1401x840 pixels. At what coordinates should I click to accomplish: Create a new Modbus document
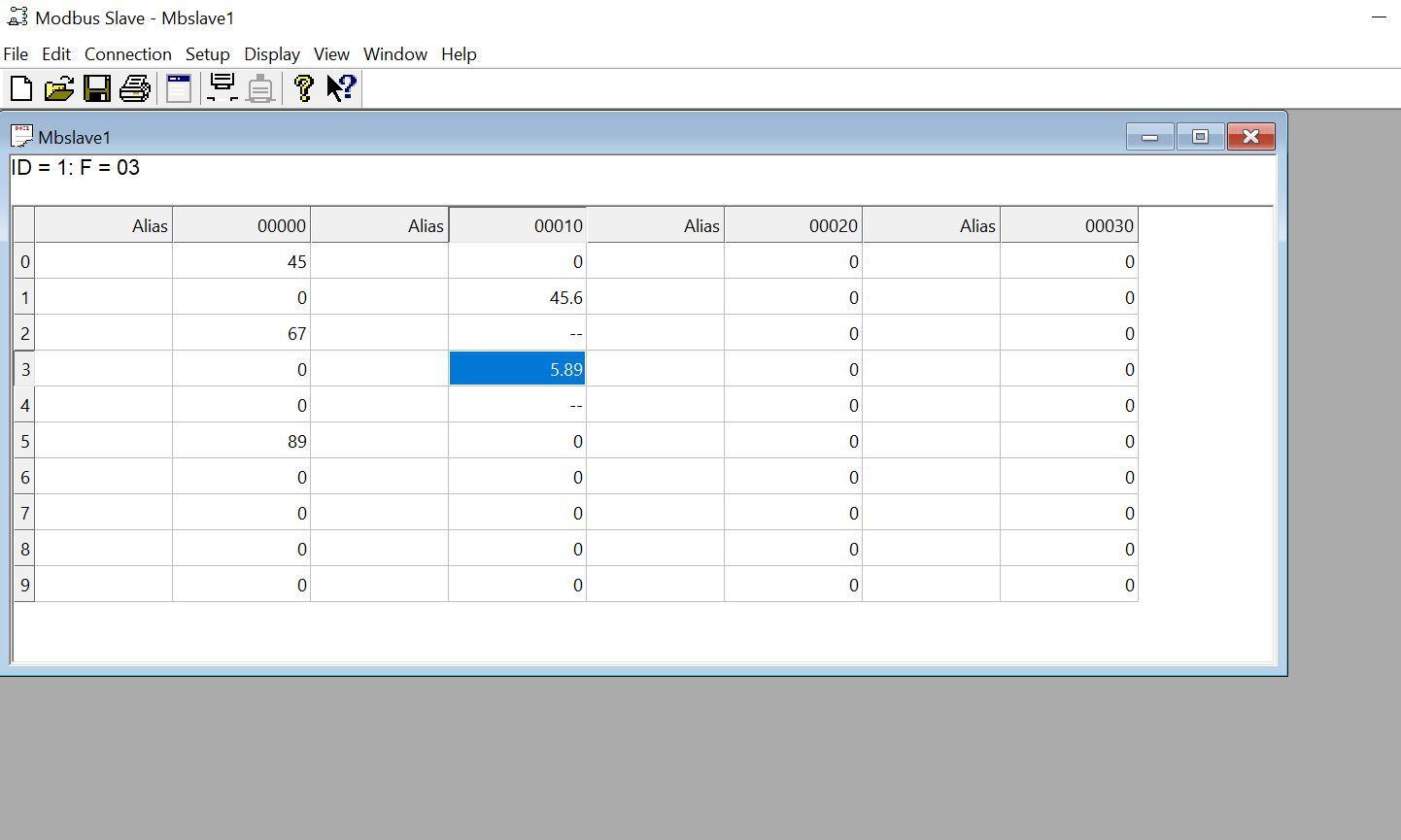(x=20, y=88)
